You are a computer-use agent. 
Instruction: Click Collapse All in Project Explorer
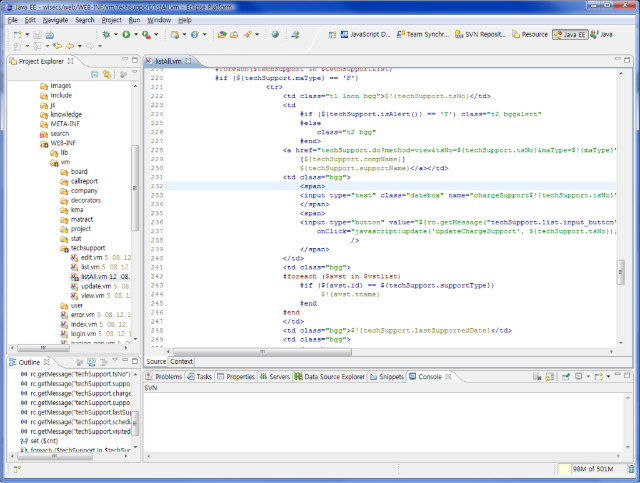point(94,74)
